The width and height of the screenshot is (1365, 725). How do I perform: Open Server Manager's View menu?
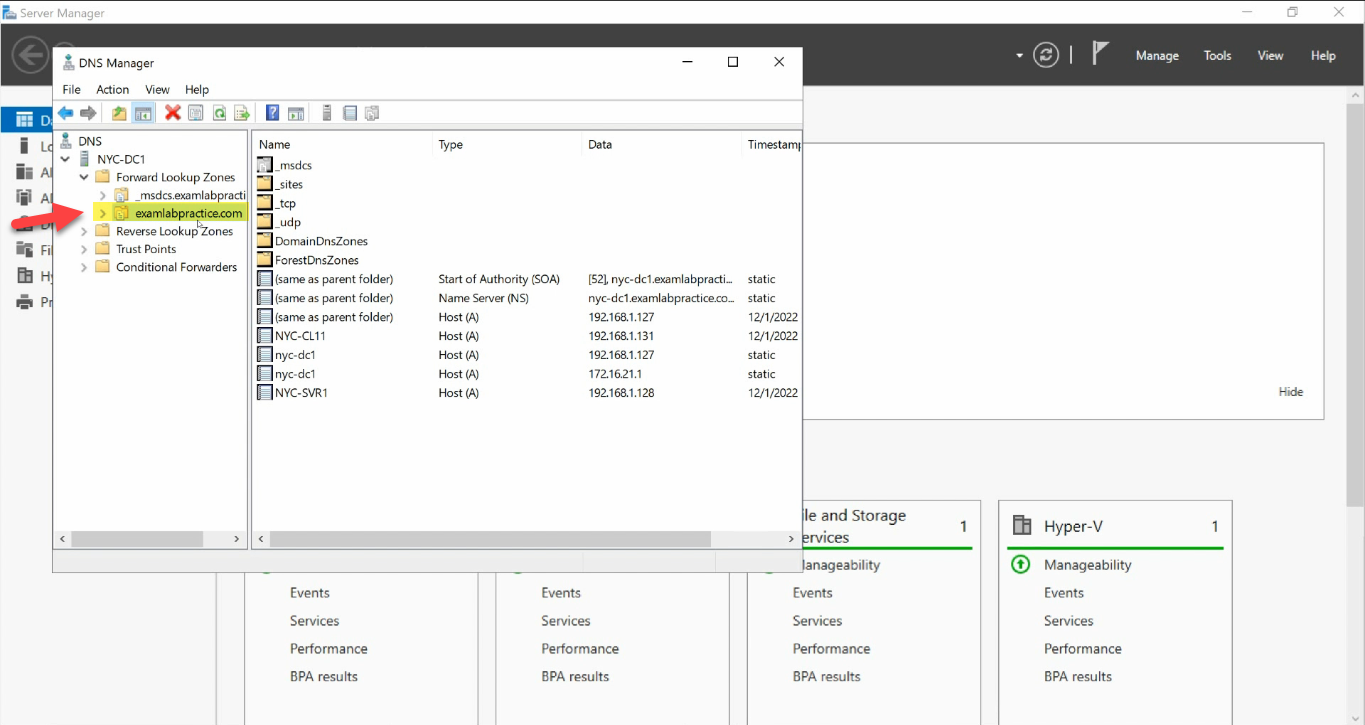click(1270, 56)
